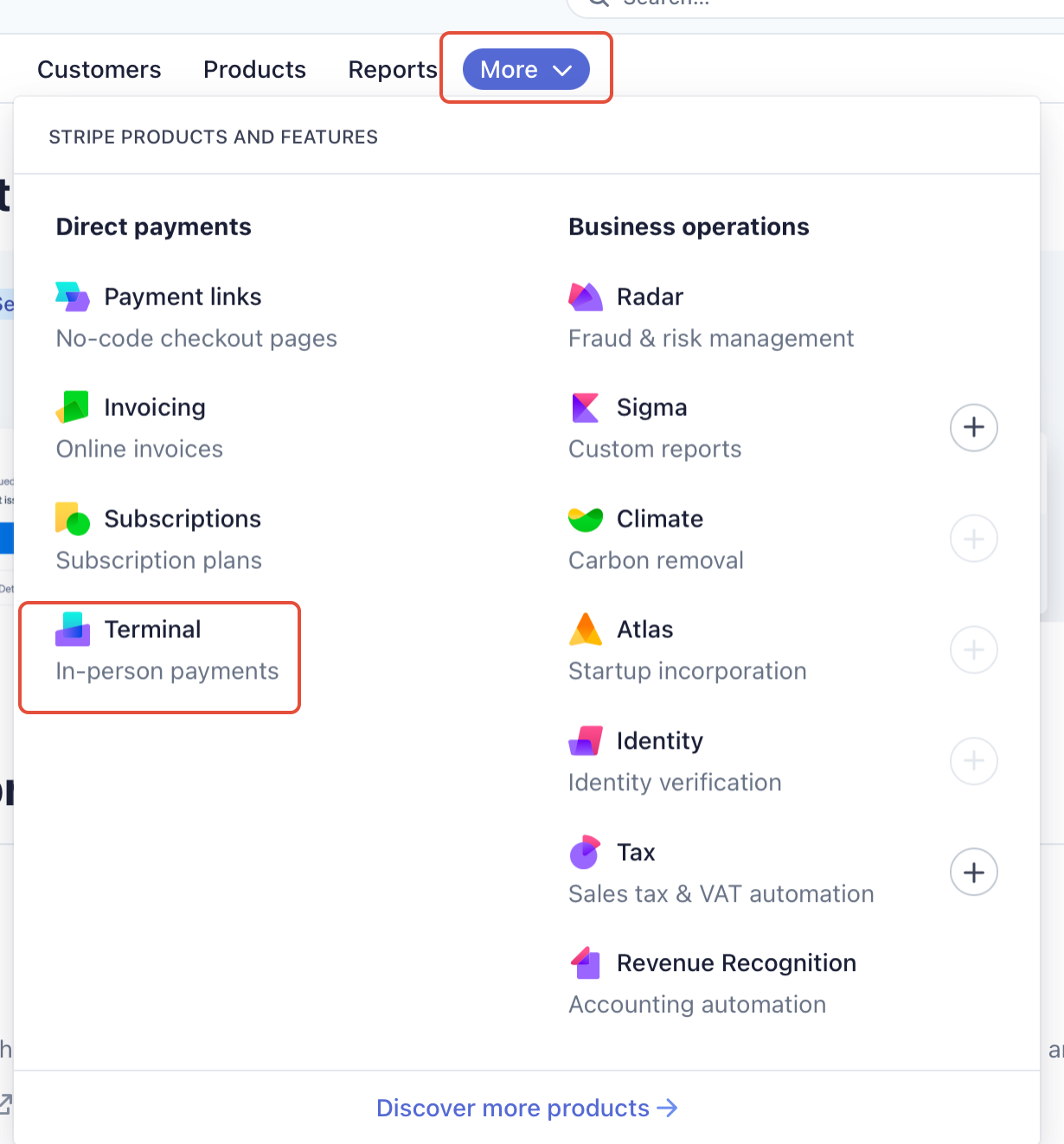Image resolution: width=1064 pixels, height=1144 pixels.
Task: Click the Atlas orange triangle icon
Action: (586, 630)
